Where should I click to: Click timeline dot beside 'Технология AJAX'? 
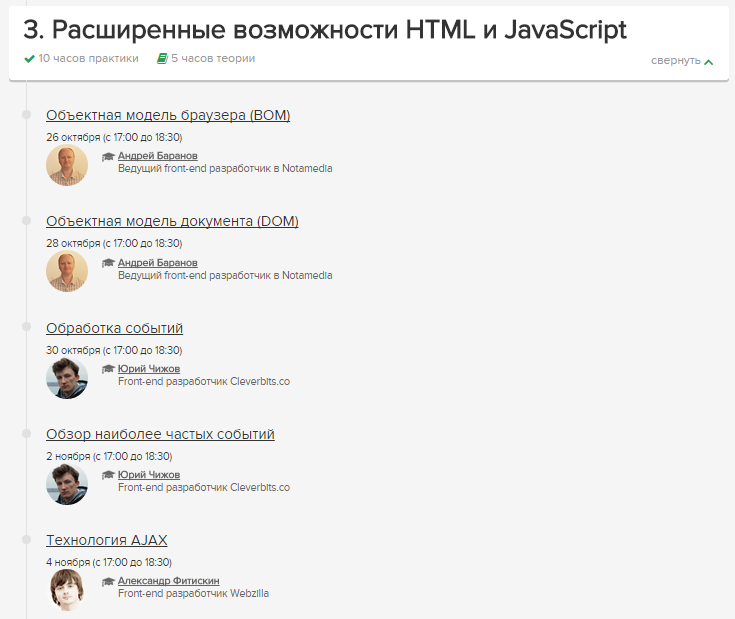pyautogui.click(x=26, y=540)
